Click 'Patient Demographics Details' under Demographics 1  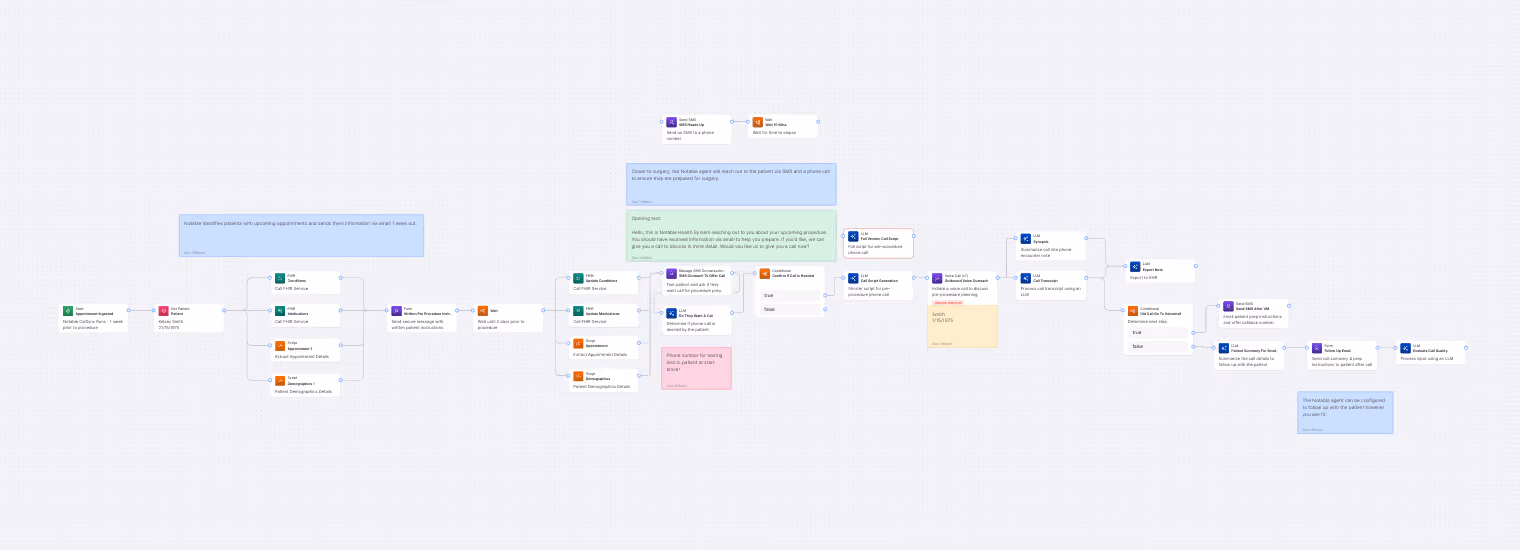tap(304, 391)
